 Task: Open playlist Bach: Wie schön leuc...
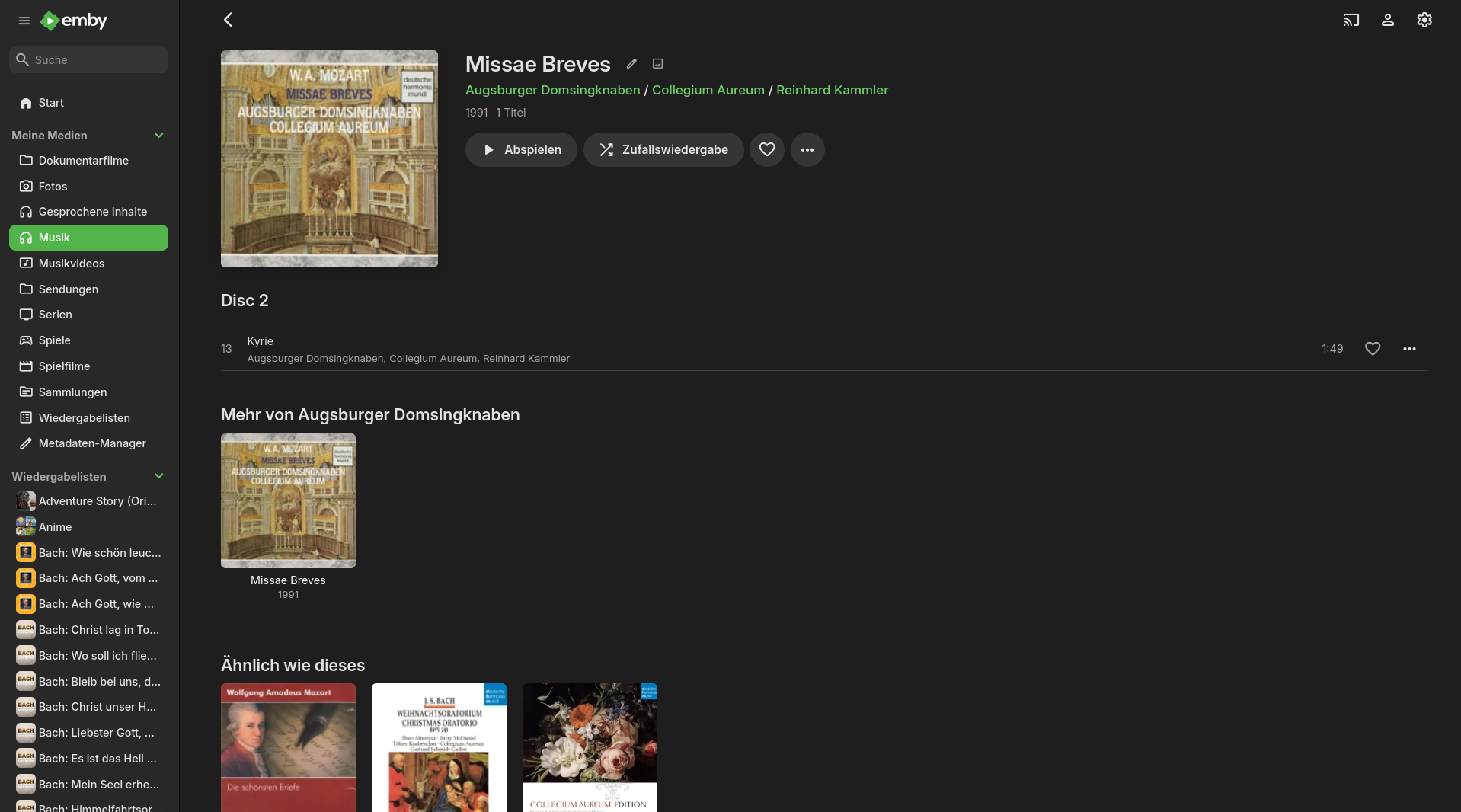pos(88,553)
